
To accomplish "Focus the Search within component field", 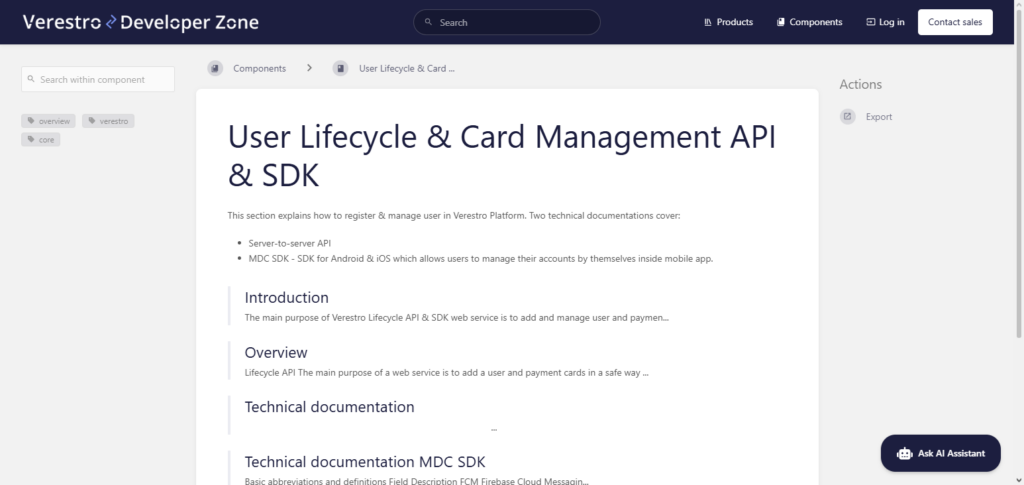I will coord(98,79).
